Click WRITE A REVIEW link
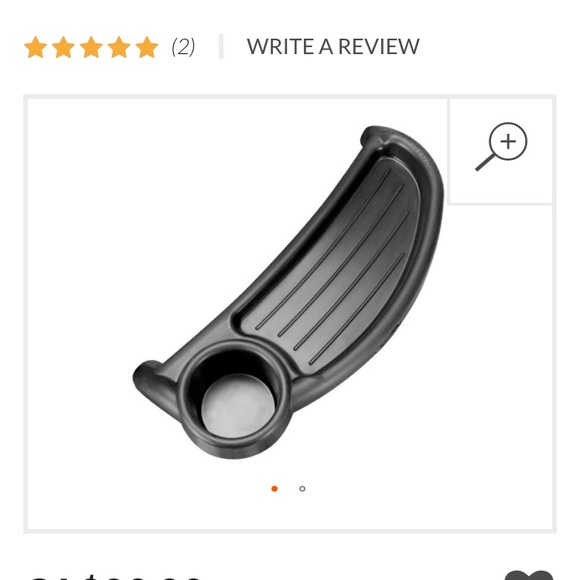This screenshot has height=580, width=580. point(333,47)
